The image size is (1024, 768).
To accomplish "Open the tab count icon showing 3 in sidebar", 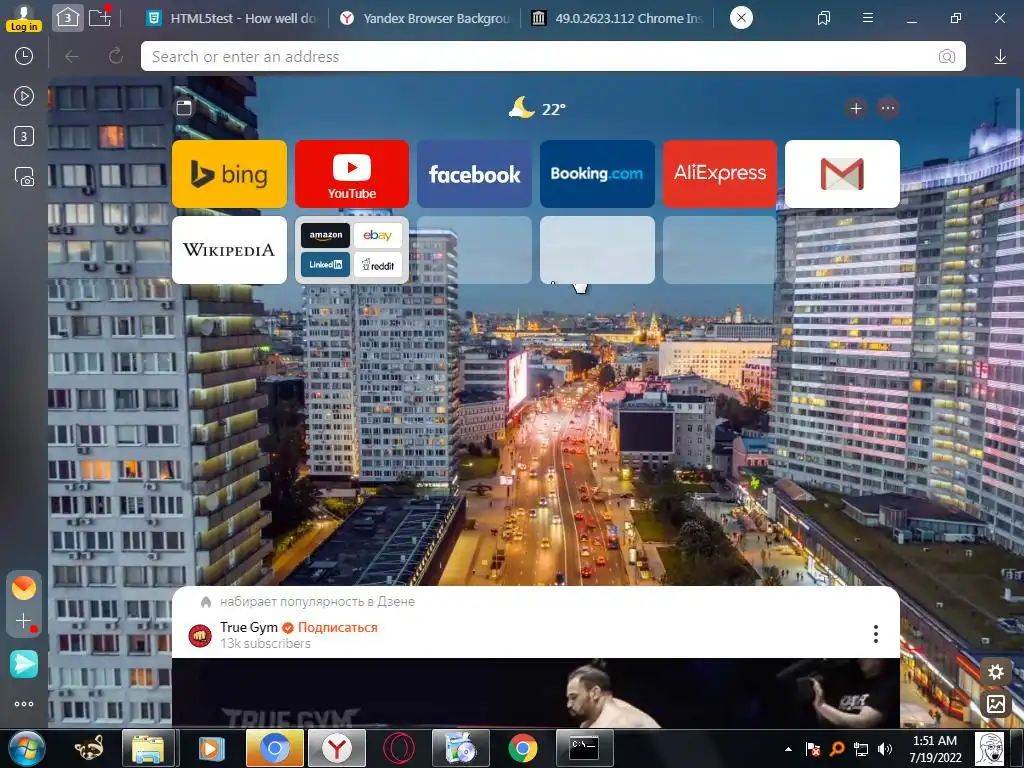I will (x=24, y=136).
